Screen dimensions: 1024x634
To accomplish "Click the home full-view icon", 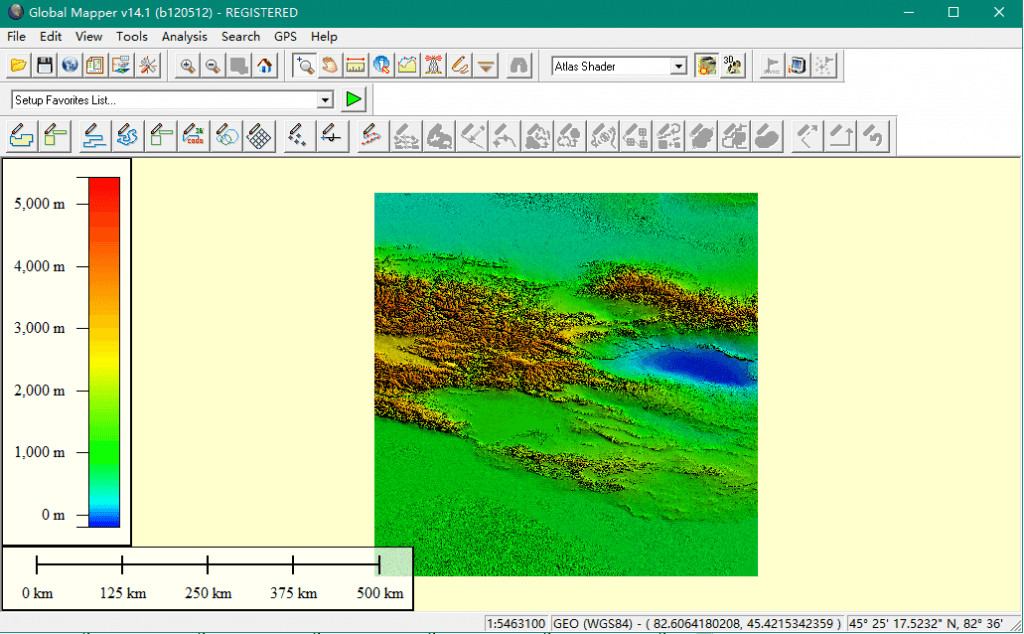I will pos(264,66).
